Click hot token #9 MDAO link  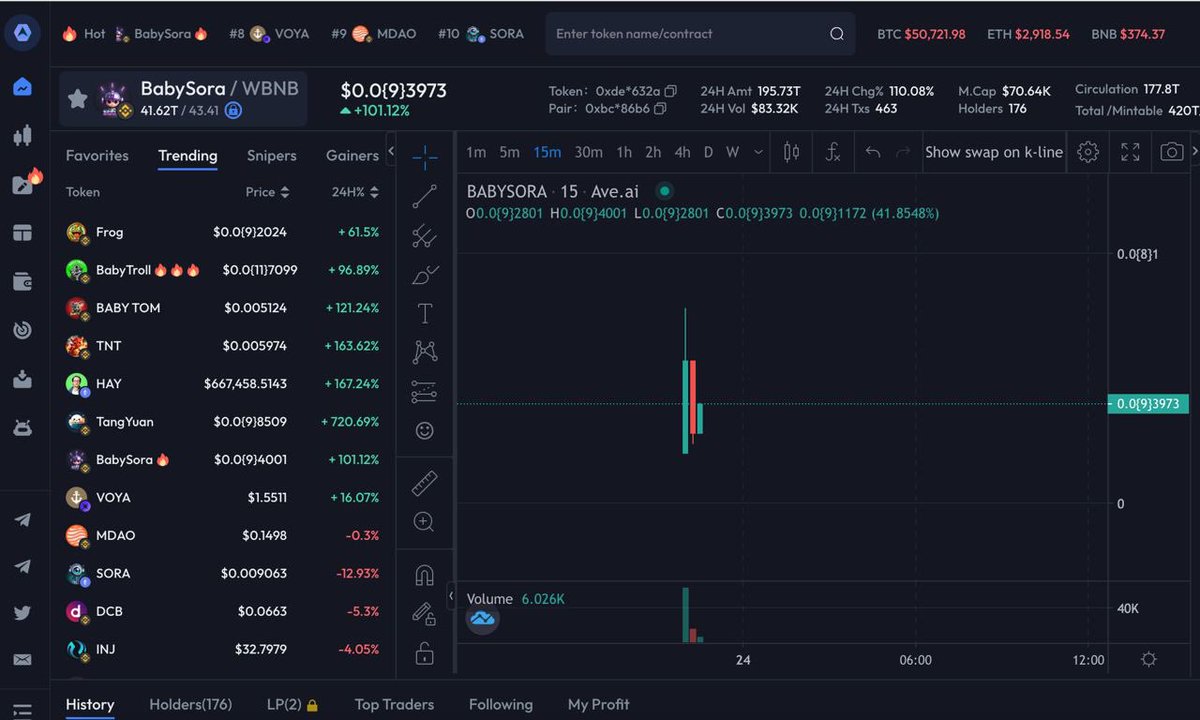[x=373, y=34]
